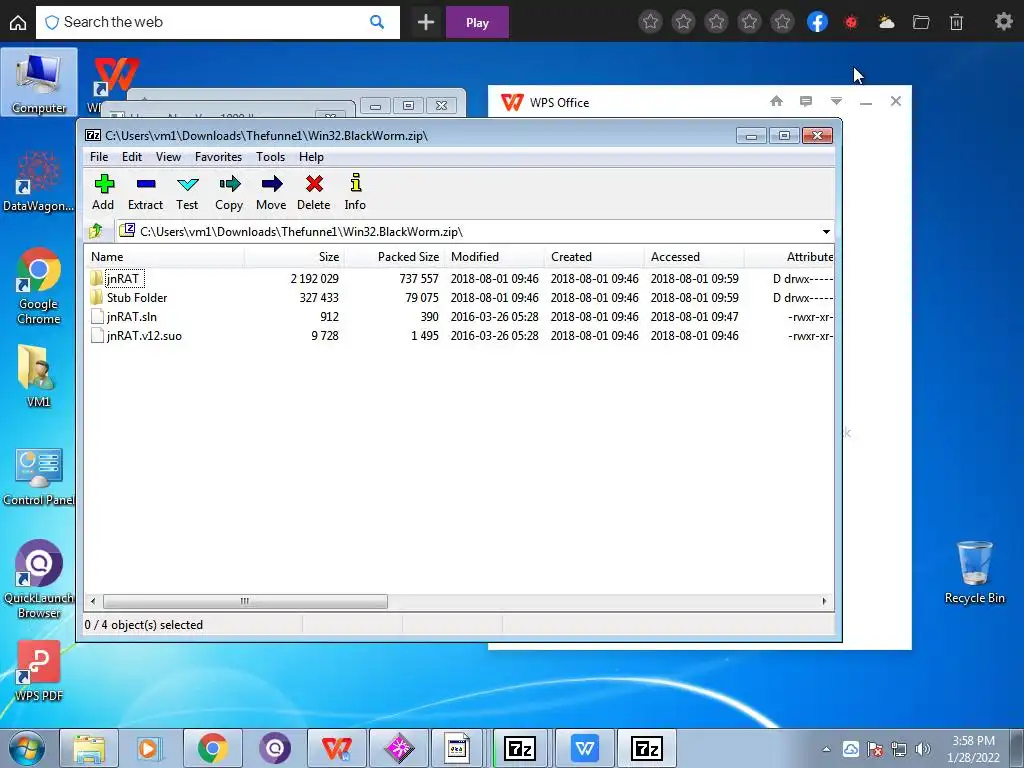Open the File menu

click(99, 157)
